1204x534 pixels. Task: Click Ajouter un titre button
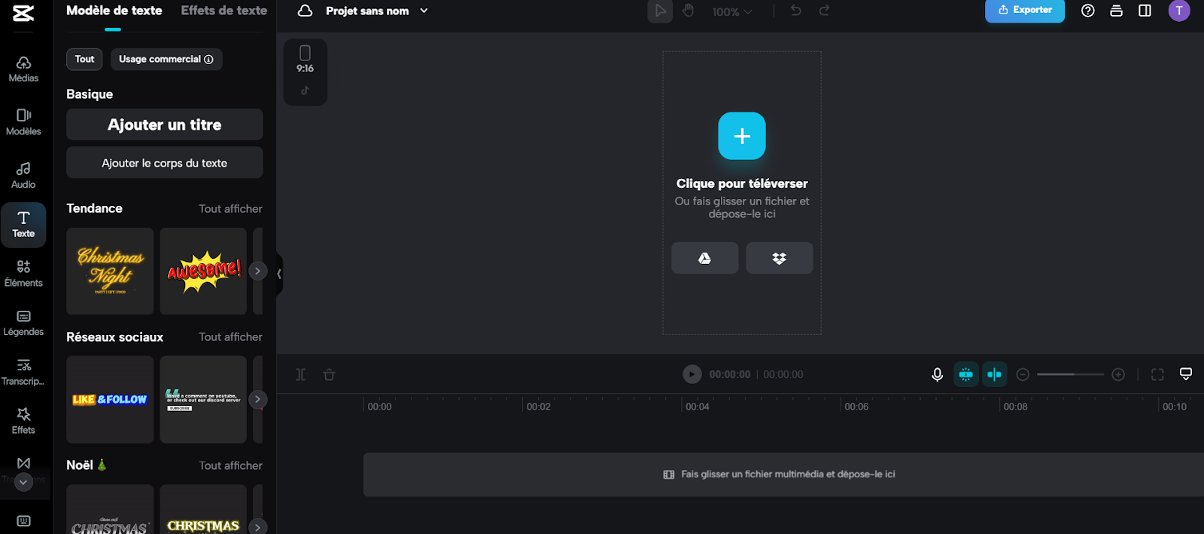pyautogui.click(x=165, y=125)
